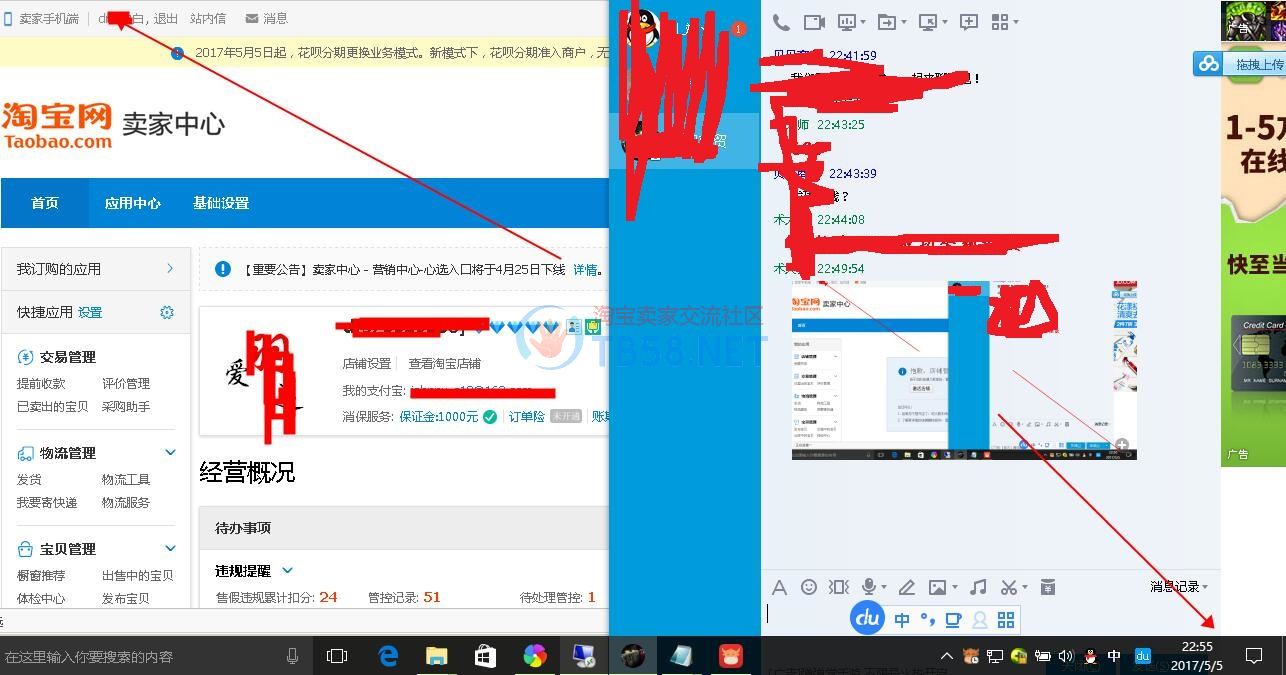Viewport: 1286px width, 675px height.
Task: Toggle Chinese mode '中' on Baidu IME bar
Action: point(902,620)
